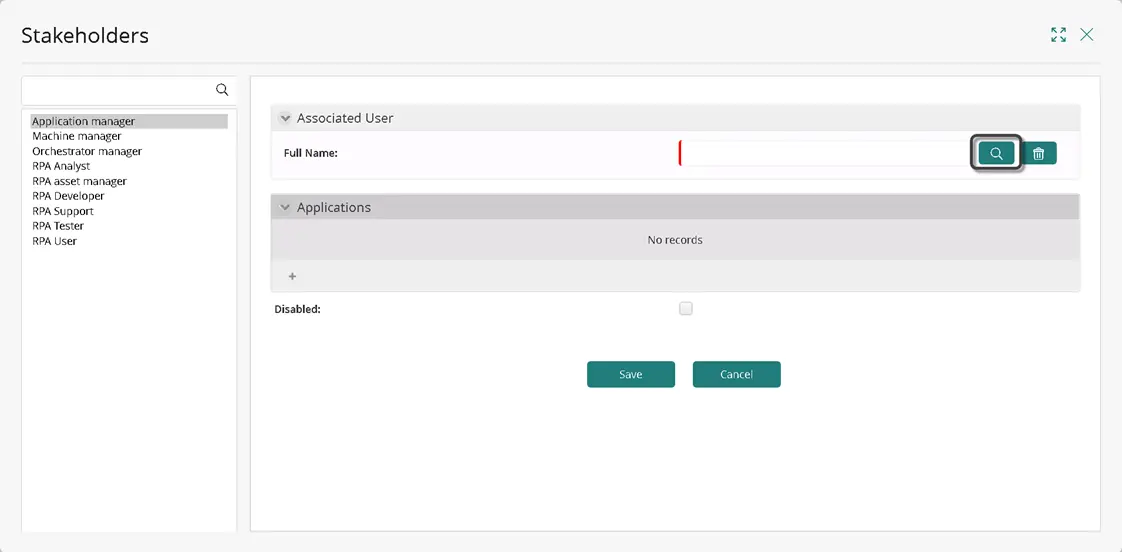This screenshot has height=552, width=1122.
Task: Click the Cancel button
Action: click(736, 374)
